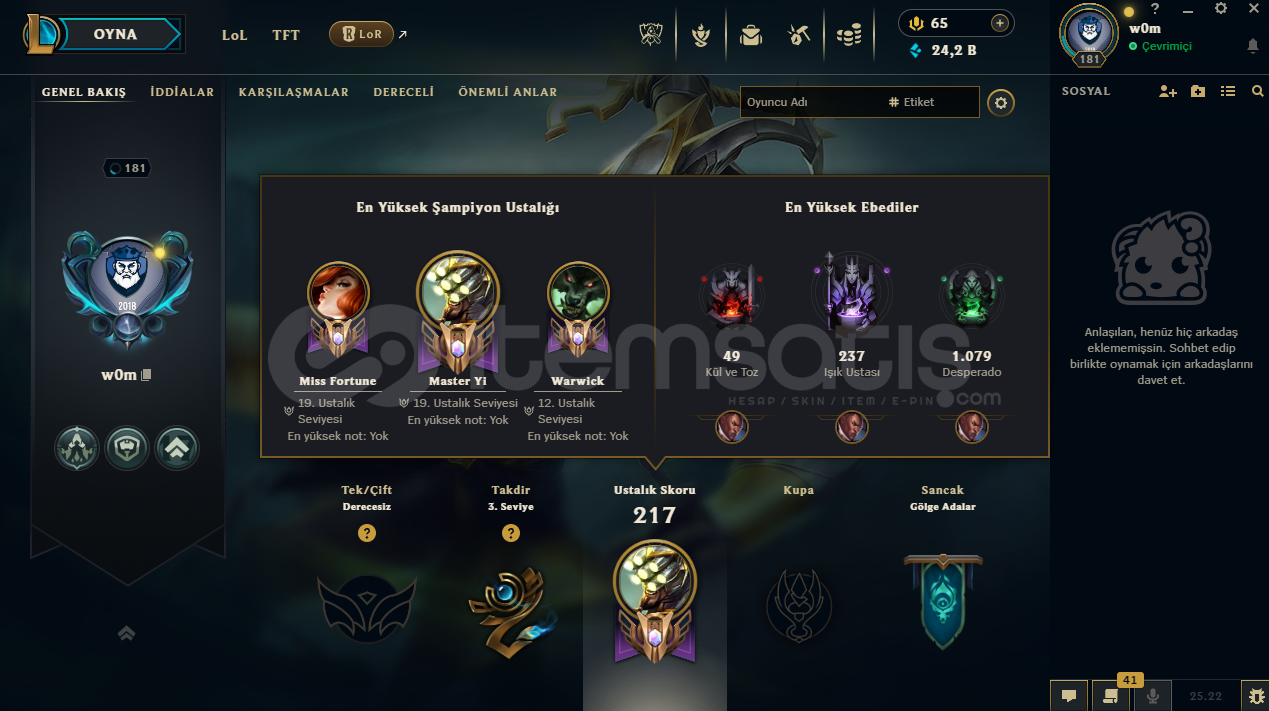Switch to the Dereceli tab
Viewport: 1269px width, 711px height.
tap(404, 92)
